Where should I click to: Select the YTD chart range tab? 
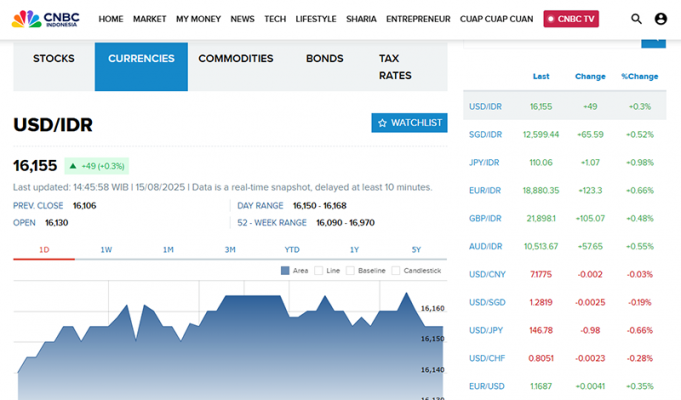click(x=292, y=249)
